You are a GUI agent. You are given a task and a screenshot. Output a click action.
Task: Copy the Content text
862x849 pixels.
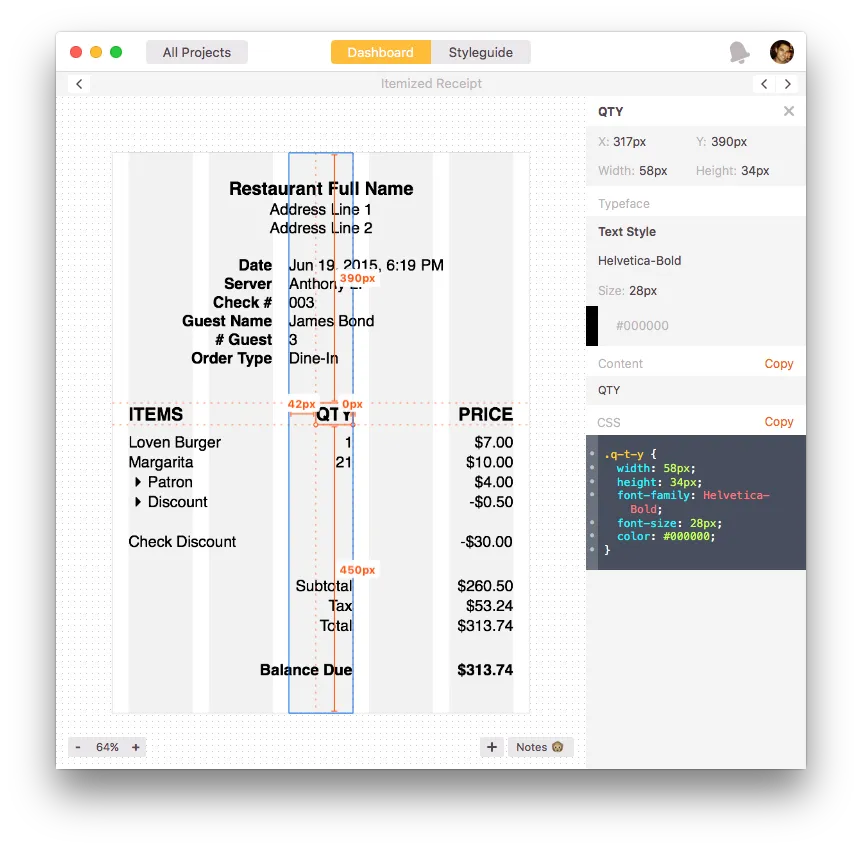(778, 363)
